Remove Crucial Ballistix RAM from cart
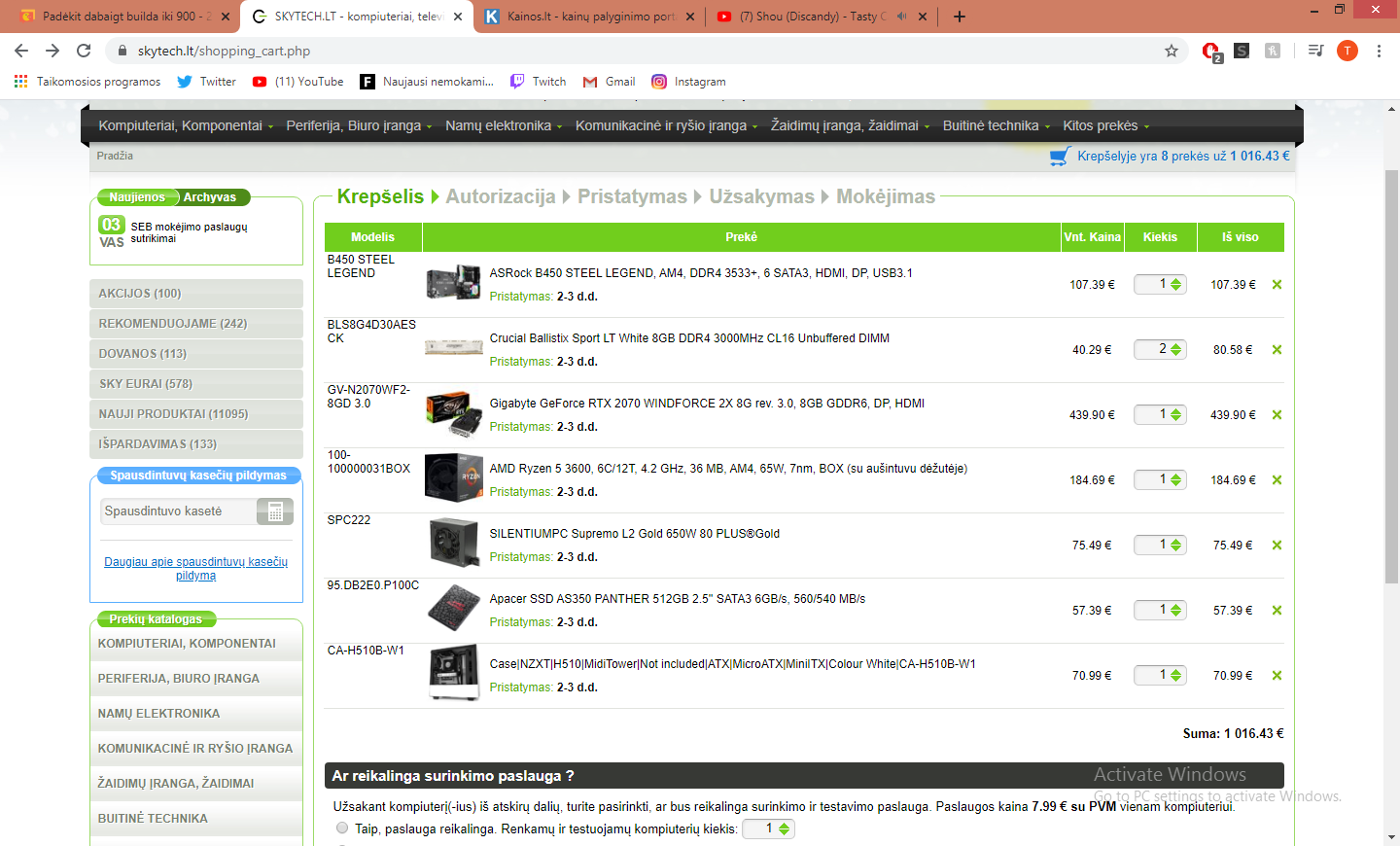 tap(1277, 350)
